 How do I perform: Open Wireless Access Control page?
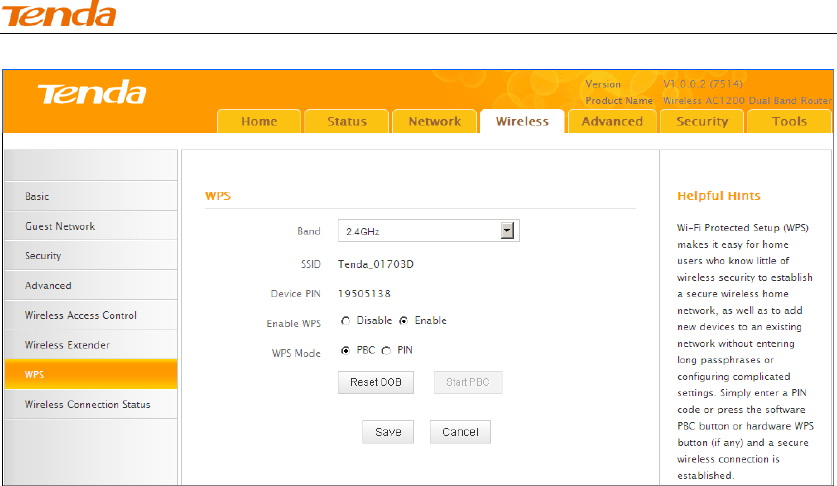(x=91, y=315)
